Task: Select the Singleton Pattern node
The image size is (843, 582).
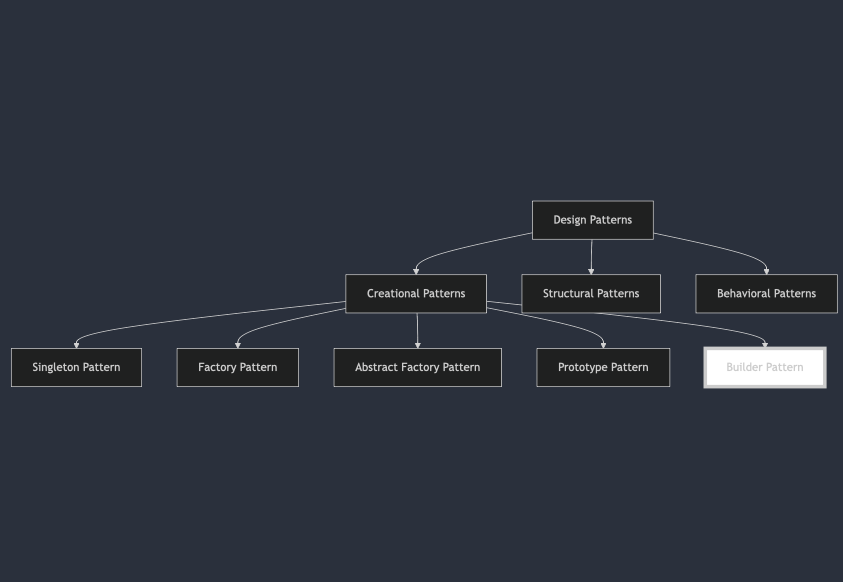Action: point(76,367)
